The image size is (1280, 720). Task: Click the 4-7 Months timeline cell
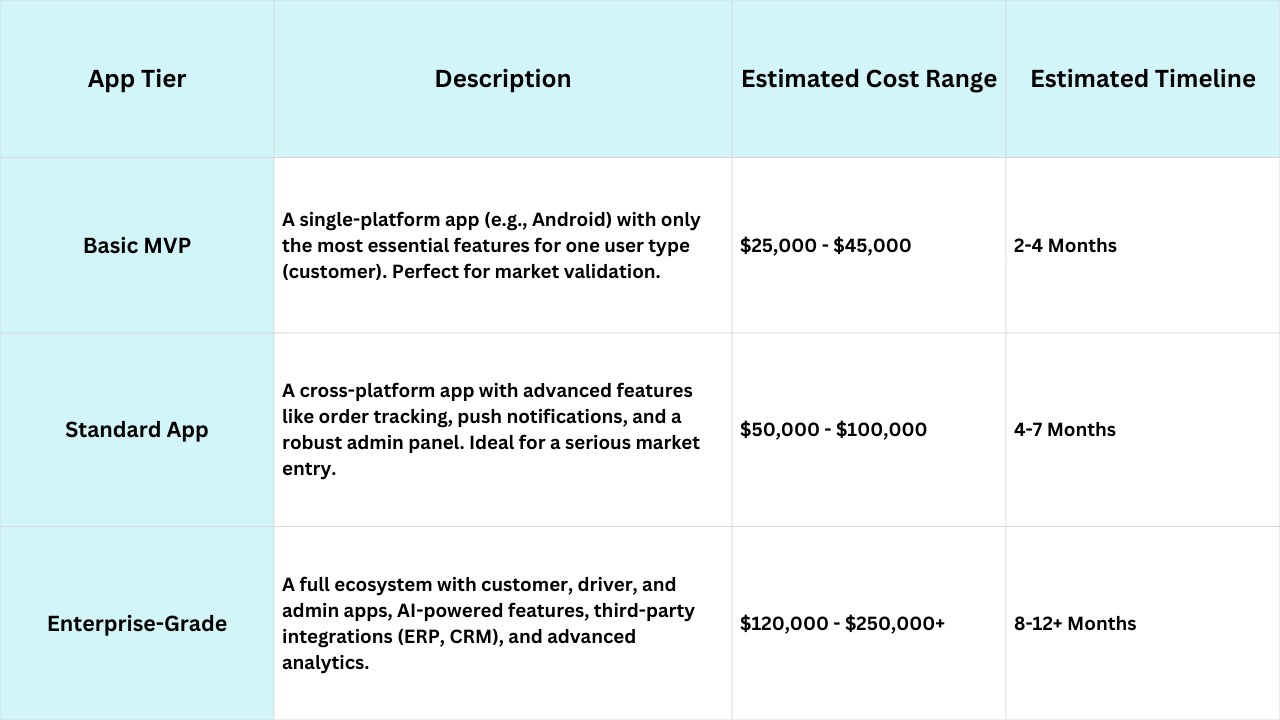point(1065,430)
